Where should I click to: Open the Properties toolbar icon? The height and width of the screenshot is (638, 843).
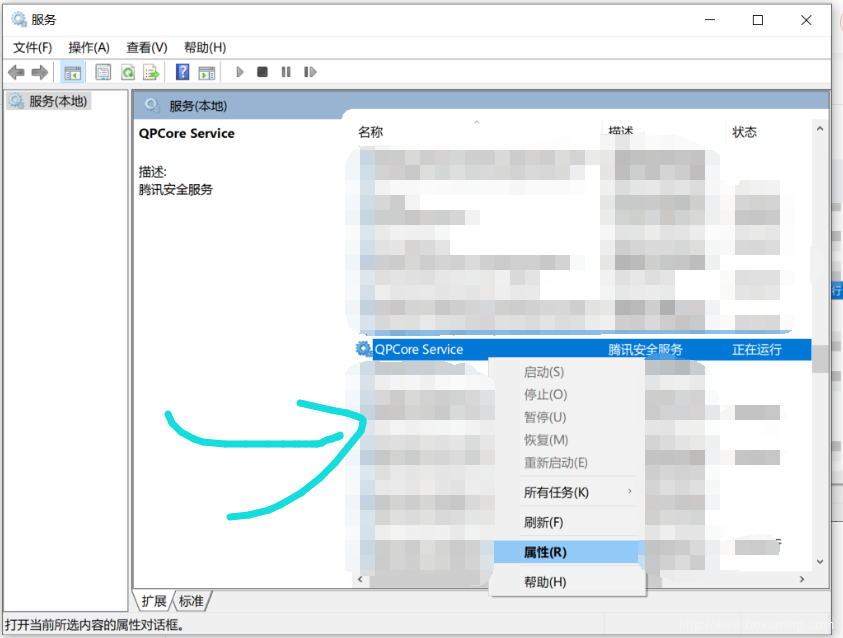coord(103,72)
